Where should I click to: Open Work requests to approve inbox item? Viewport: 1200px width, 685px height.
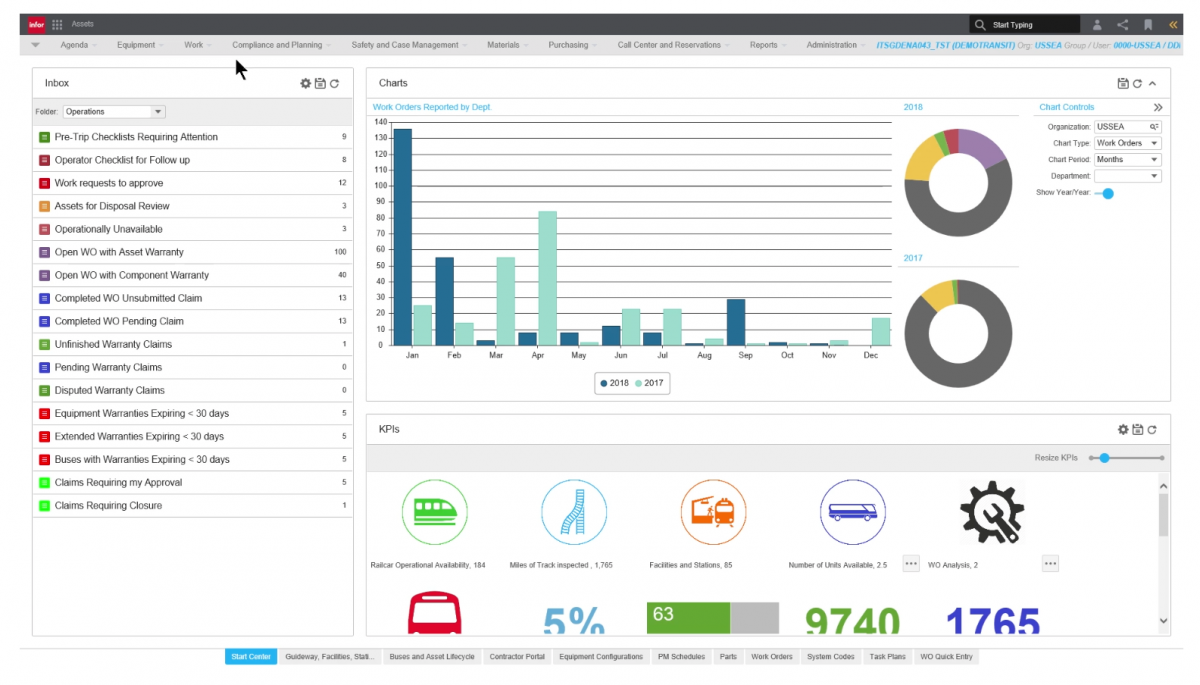109,183
